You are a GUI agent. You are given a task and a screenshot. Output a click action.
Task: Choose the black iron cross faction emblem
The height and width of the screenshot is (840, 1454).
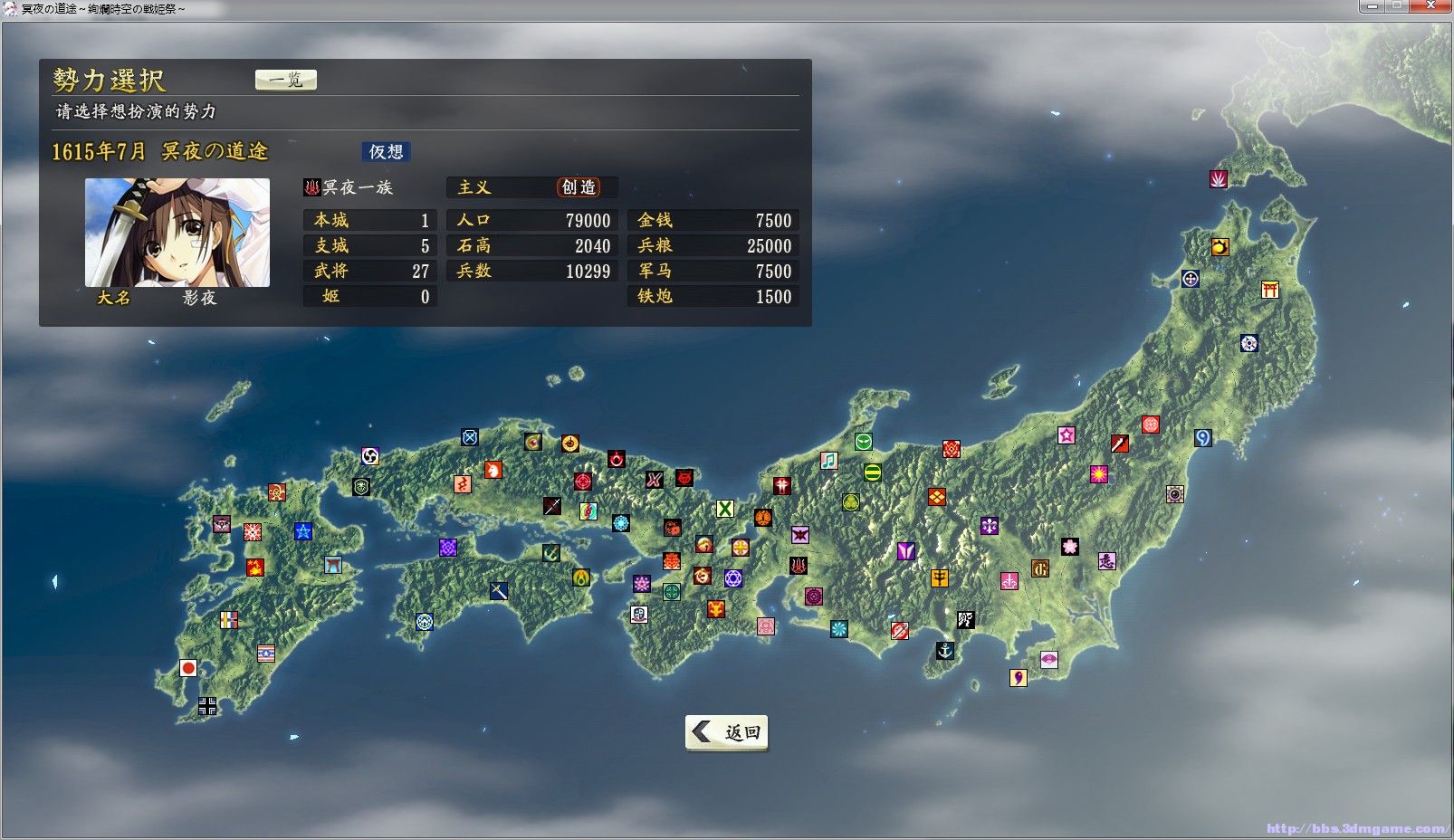pos(207,706)
